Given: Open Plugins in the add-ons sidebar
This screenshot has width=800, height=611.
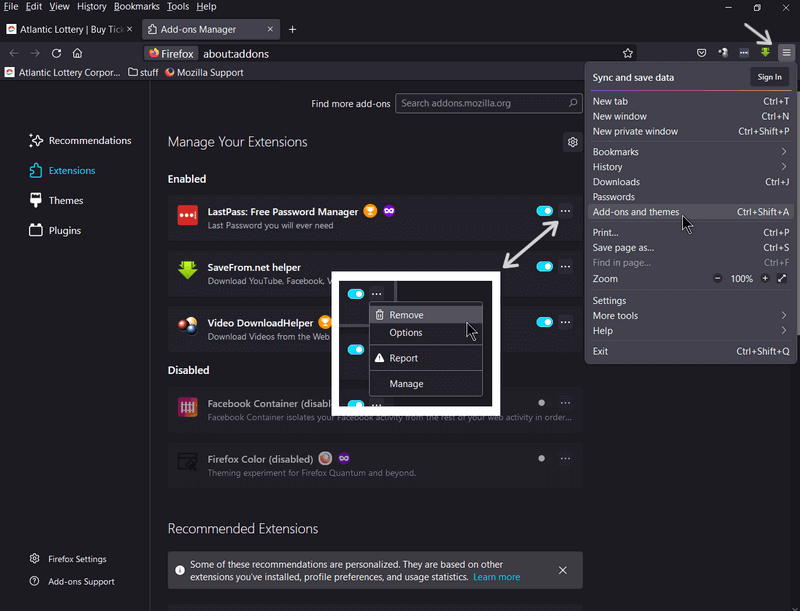Looking at the screenshot, I should point(55,231).
